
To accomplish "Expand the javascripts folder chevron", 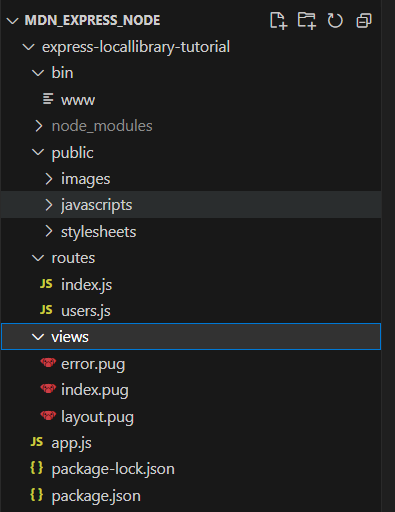I will pyautogui.click(x=49, y=205).
